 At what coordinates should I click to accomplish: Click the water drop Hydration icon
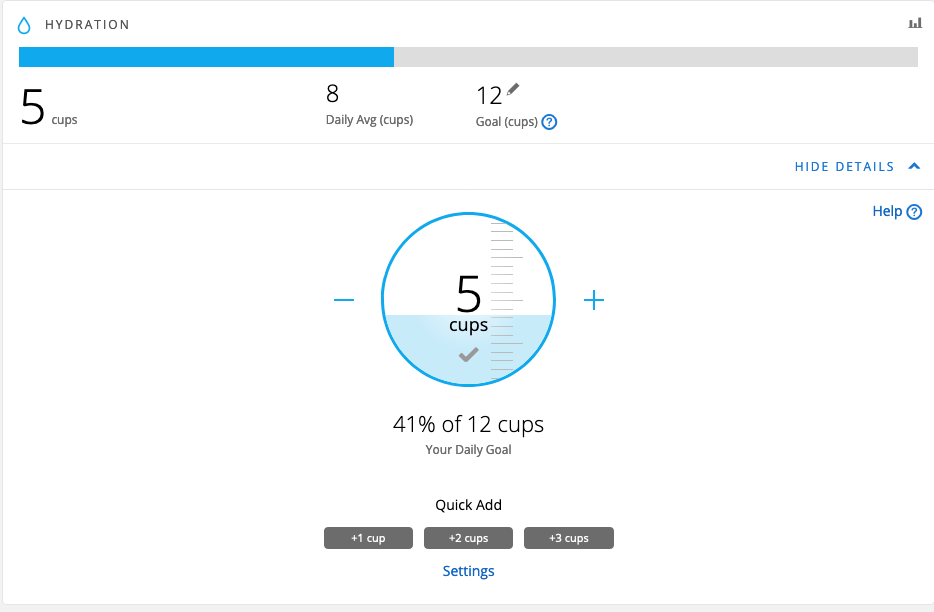25,25
